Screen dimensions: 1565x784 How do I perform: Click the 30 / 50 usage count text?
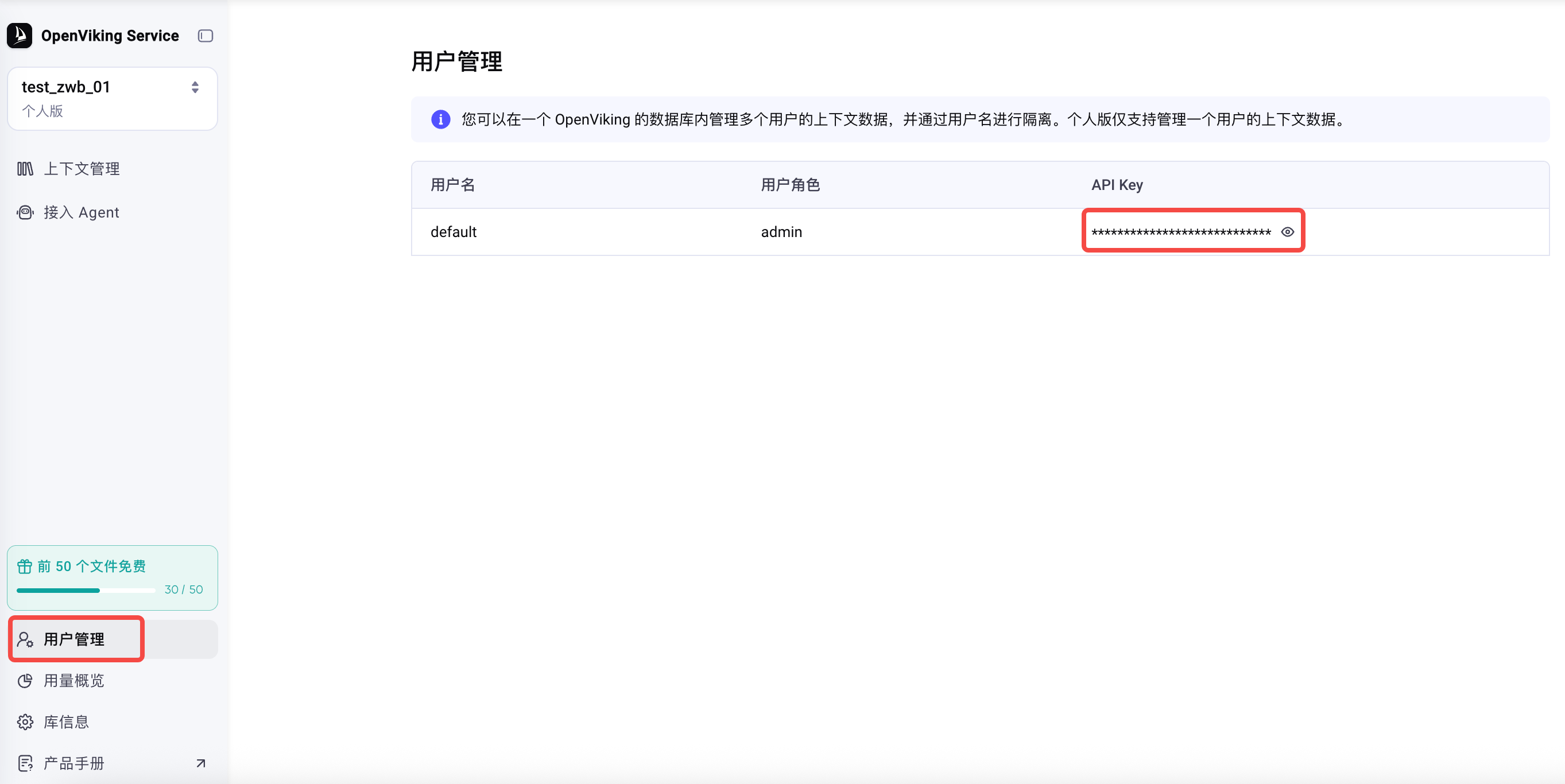pos(184,589)
